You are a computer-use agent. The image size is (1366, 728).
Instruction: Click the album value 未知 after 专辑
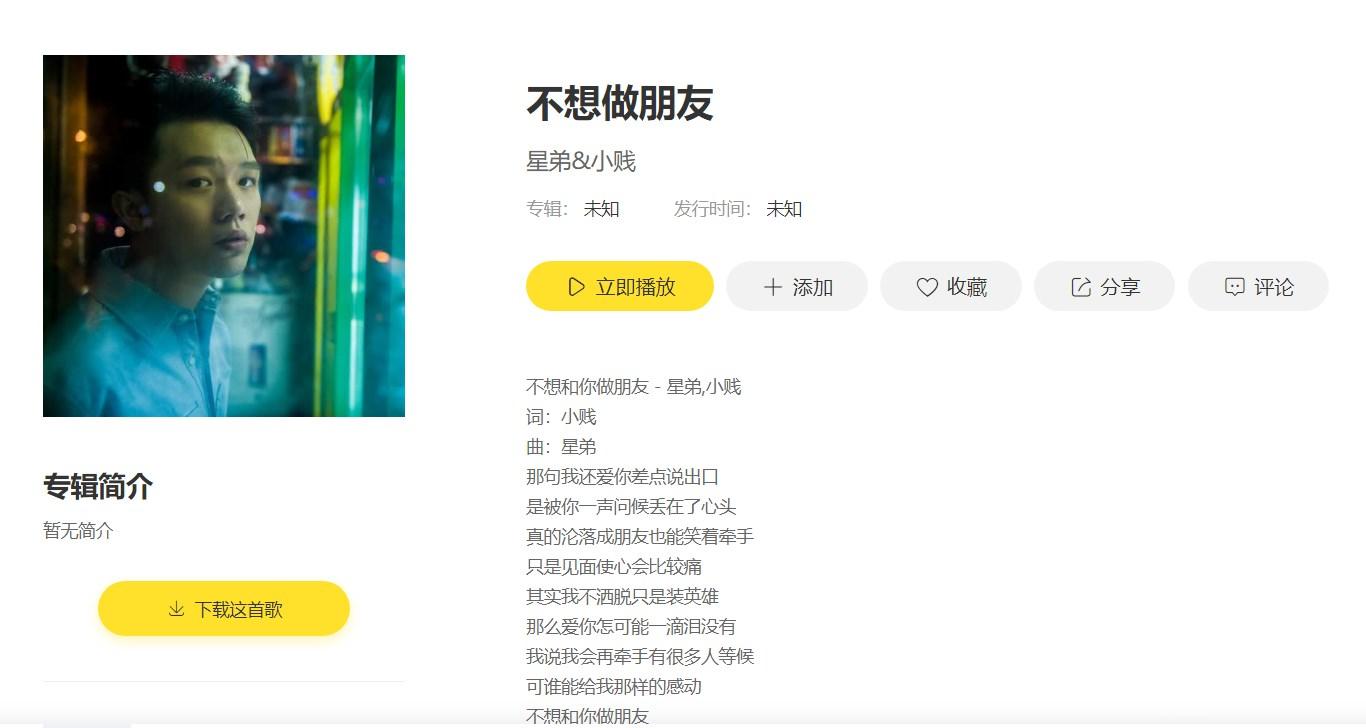coord(602,209)
